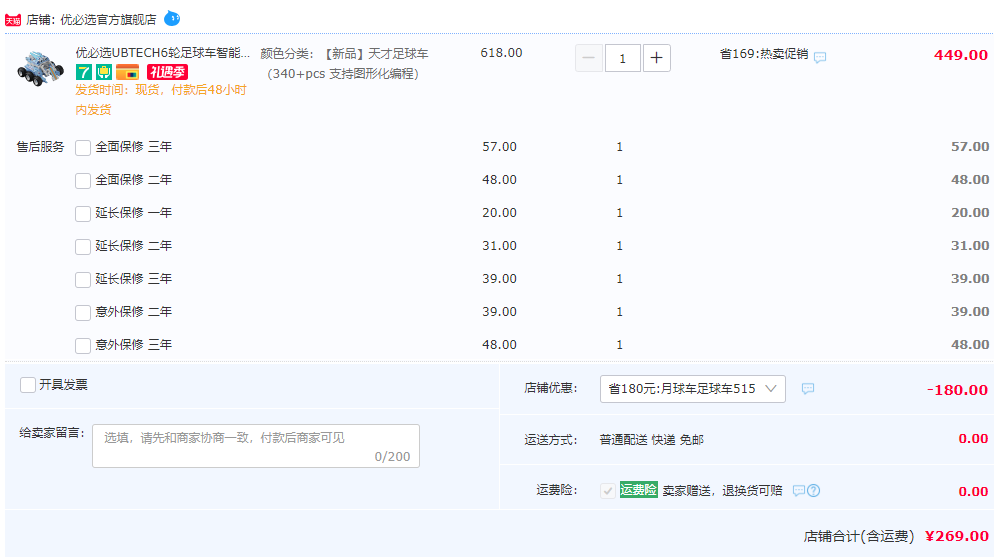Click the green 7-day return badge

[84, 72]
